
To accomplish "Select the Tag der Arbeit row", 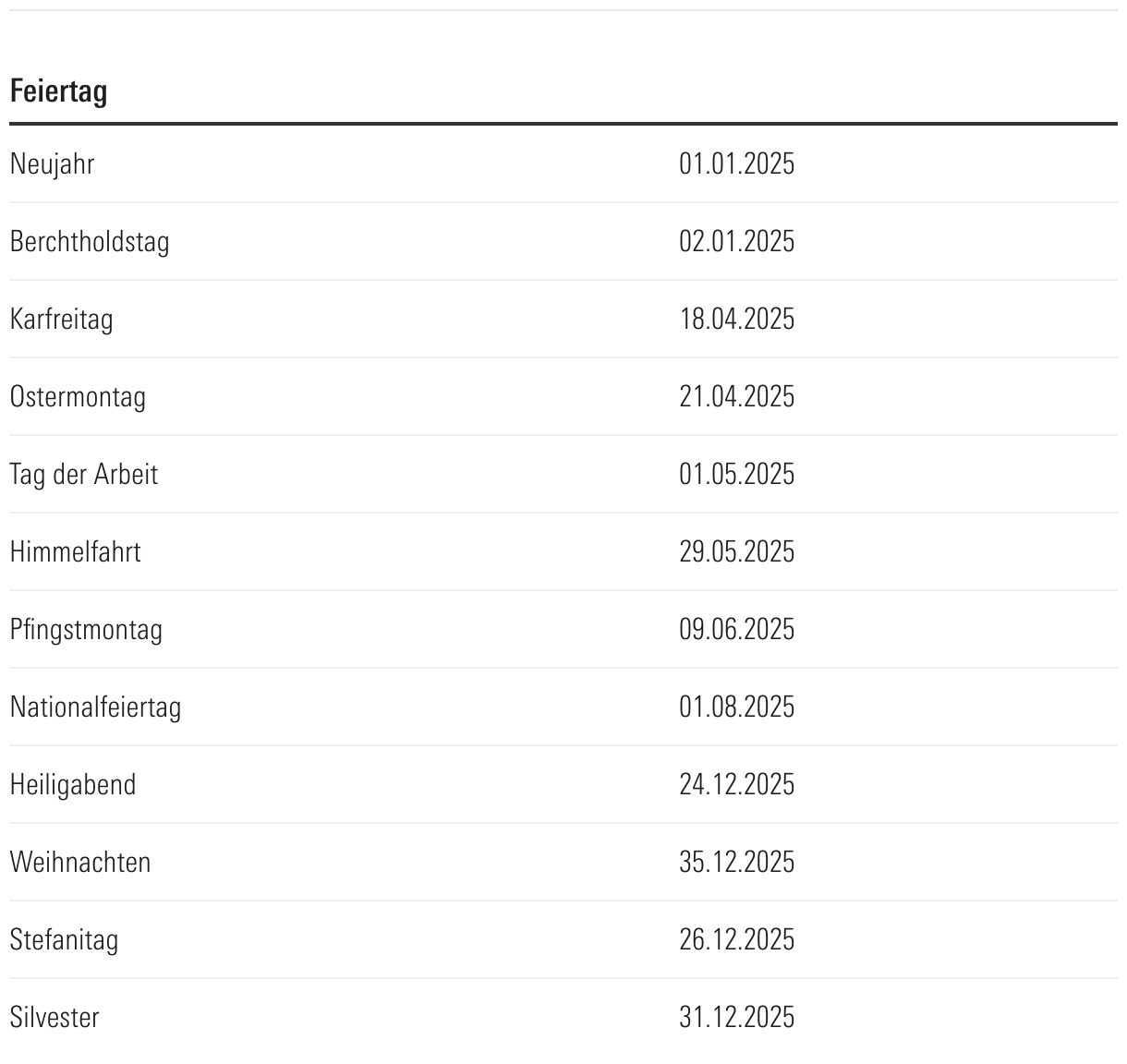I will point(84,475).
